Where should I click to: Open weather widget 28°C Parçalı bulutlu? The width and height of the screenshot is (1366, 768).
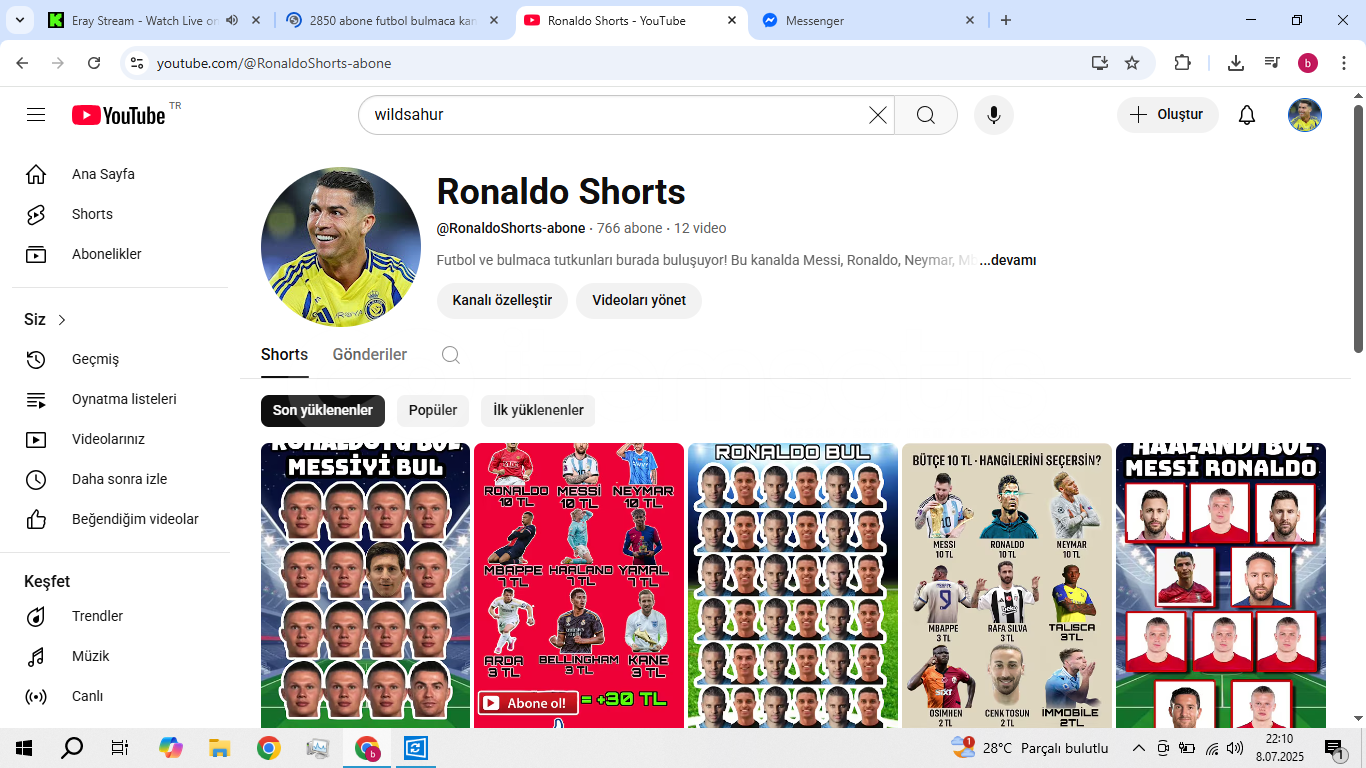[x=1030, y=748]
